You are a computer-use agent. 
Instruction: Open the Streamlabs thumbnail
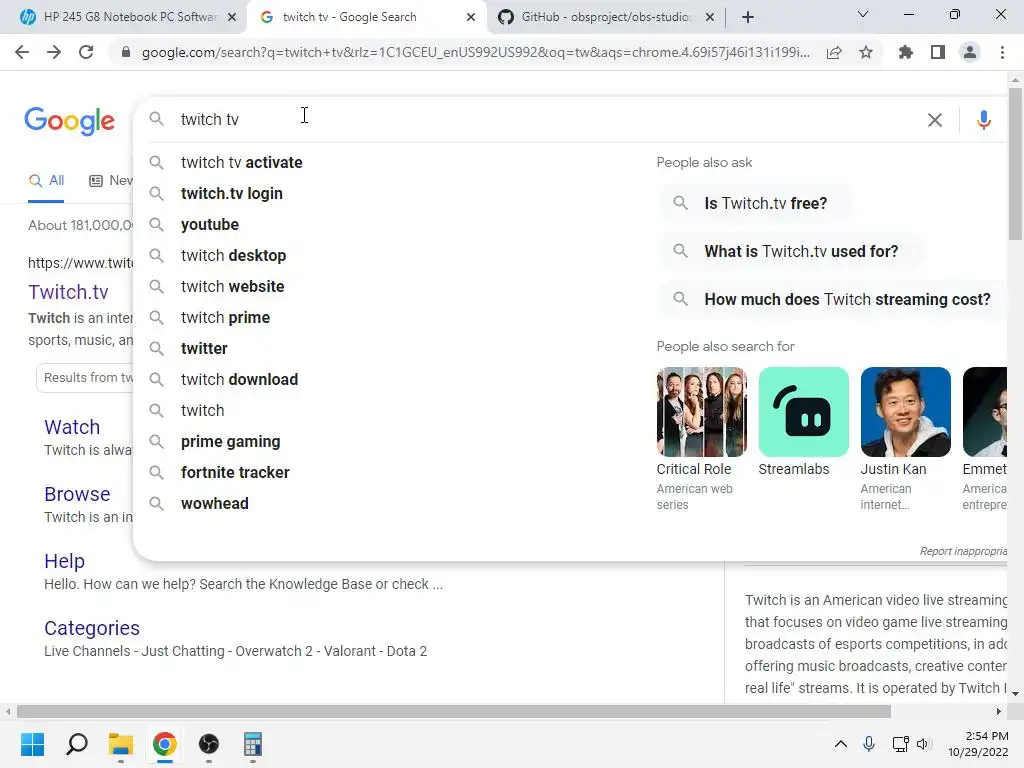point(803,412)
